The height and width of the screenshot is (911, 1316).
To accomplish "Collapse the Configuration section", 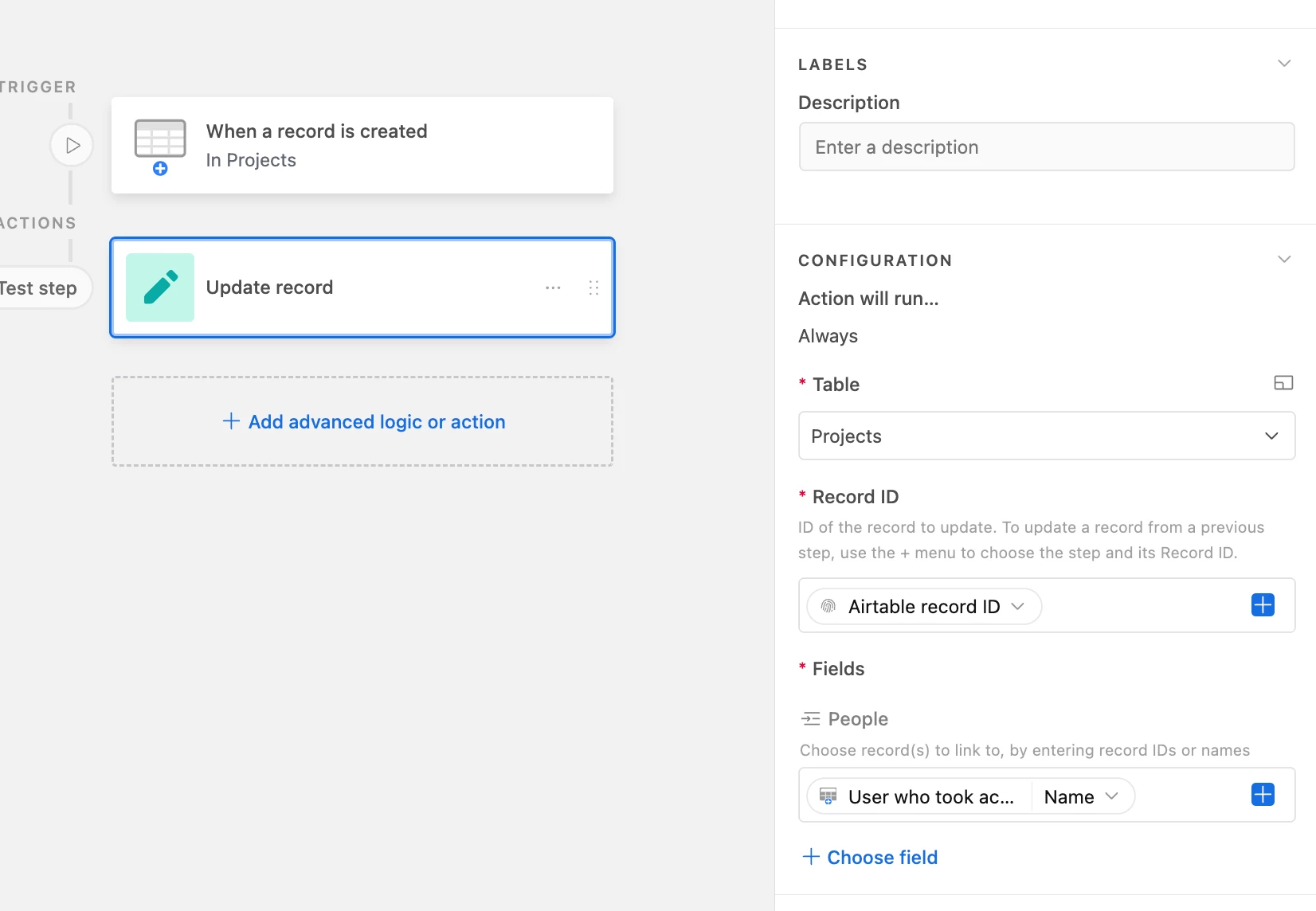I will coord(1283,260).
